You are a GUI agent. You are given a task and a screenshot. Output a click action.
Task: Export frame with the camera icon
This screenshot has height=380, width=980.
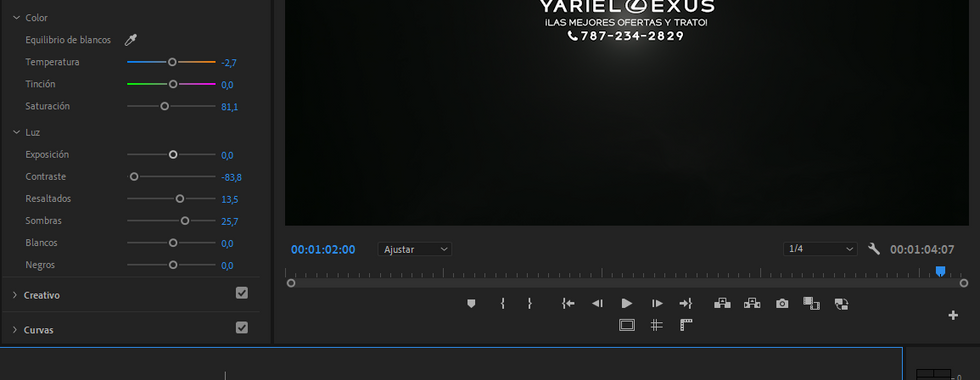tap(782, 304)
